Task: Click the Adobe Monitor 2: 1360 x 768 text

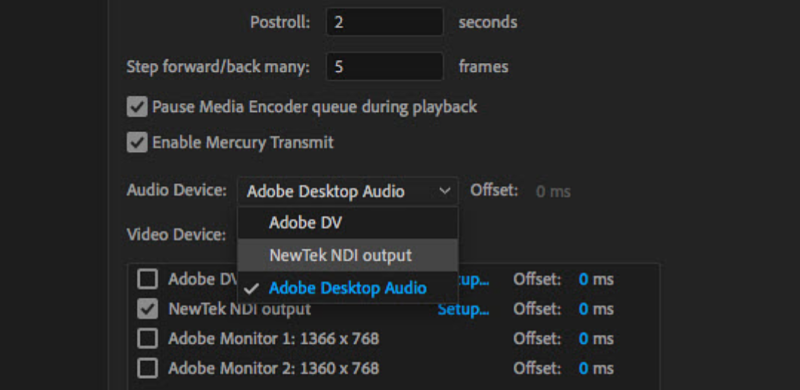Action: pyautogui.click(x=273, y=368)
